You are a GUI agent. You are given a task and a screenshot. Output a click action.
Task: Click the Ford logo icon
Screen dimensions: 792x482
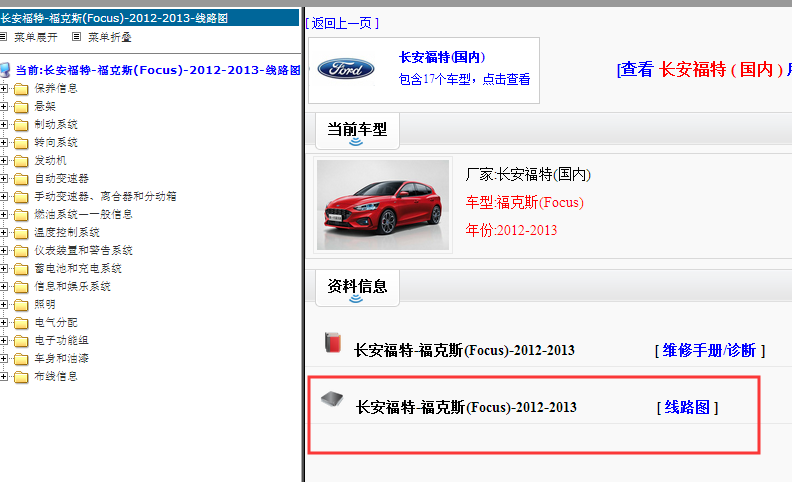(x=346, y=69)
